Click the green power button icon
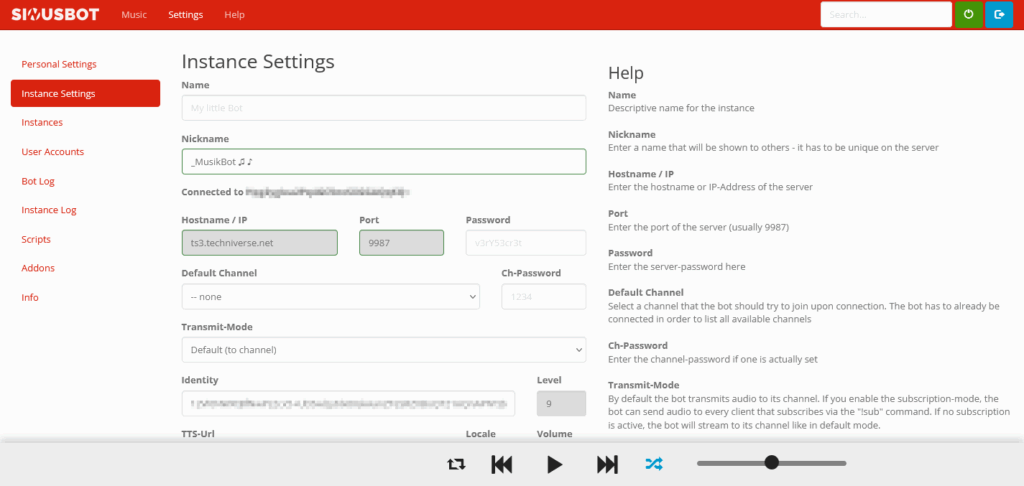 click(969, 15)
